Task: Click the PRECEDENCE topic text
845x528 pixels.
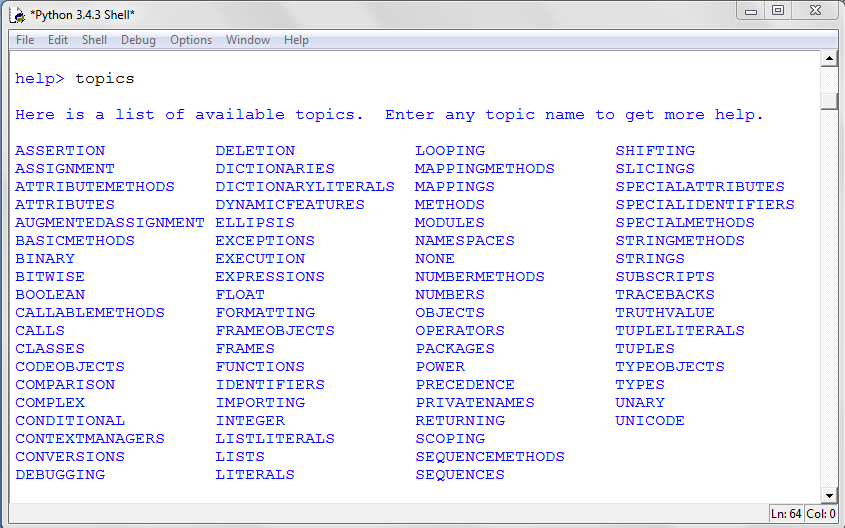Action: [x=465, y=385]
